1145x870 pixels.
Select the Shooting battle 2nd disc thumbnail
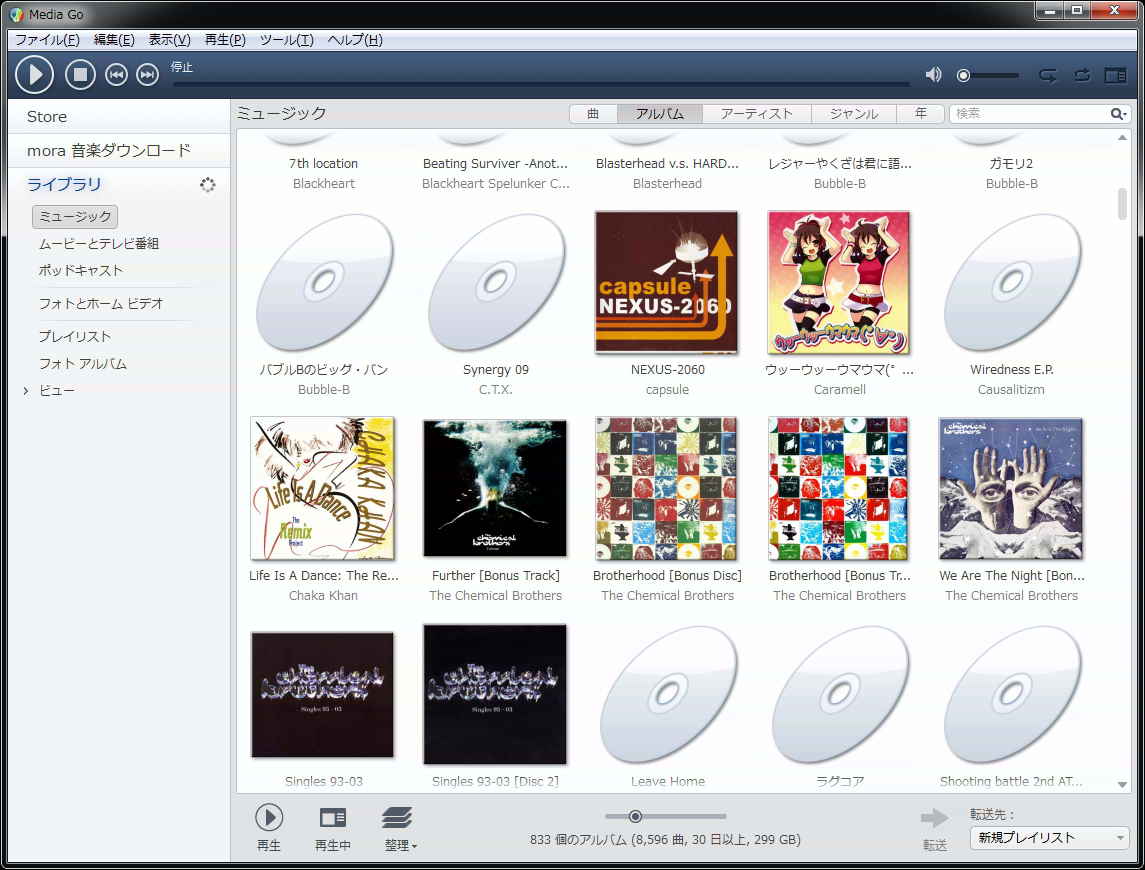pos(1011,695)
